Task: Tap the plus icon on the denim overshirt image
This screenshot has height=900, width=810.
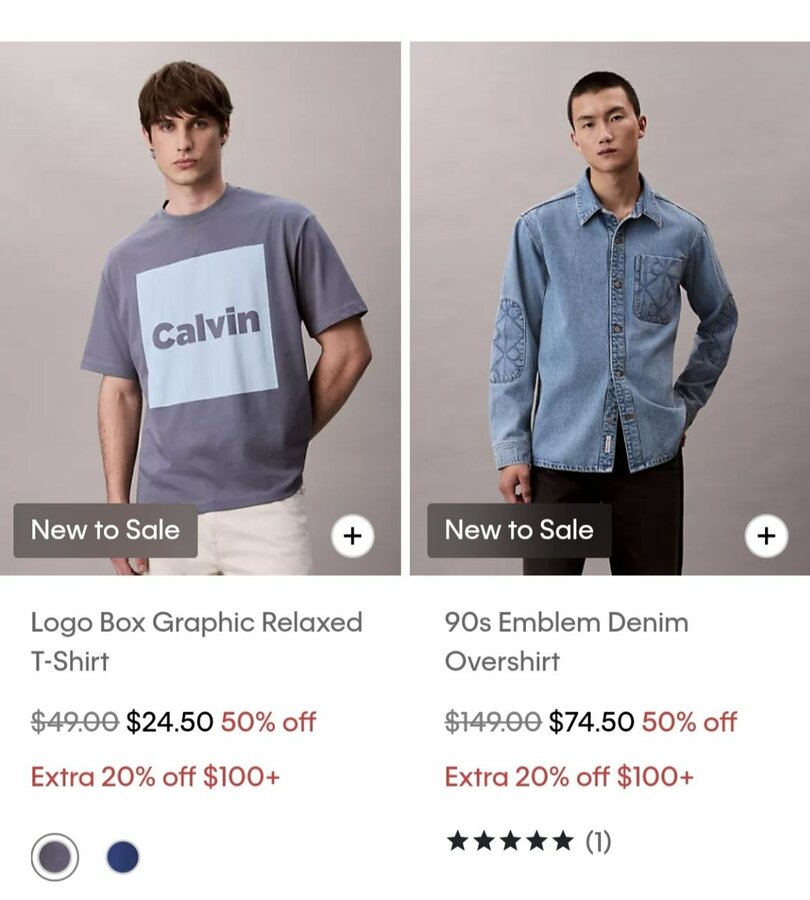Action: [766, 536]
